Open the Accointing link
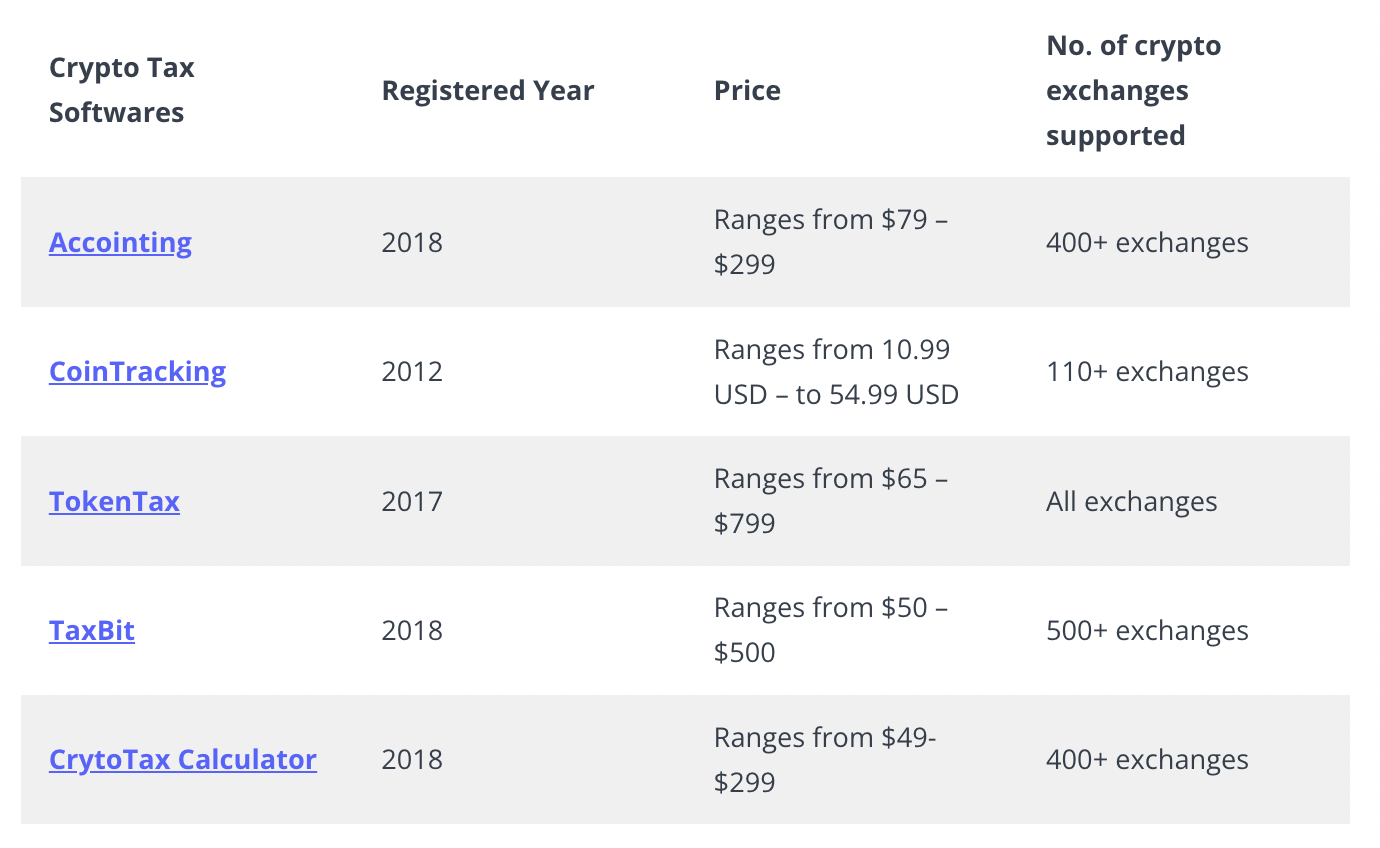 pyautogui.click(x=120, y=243)
